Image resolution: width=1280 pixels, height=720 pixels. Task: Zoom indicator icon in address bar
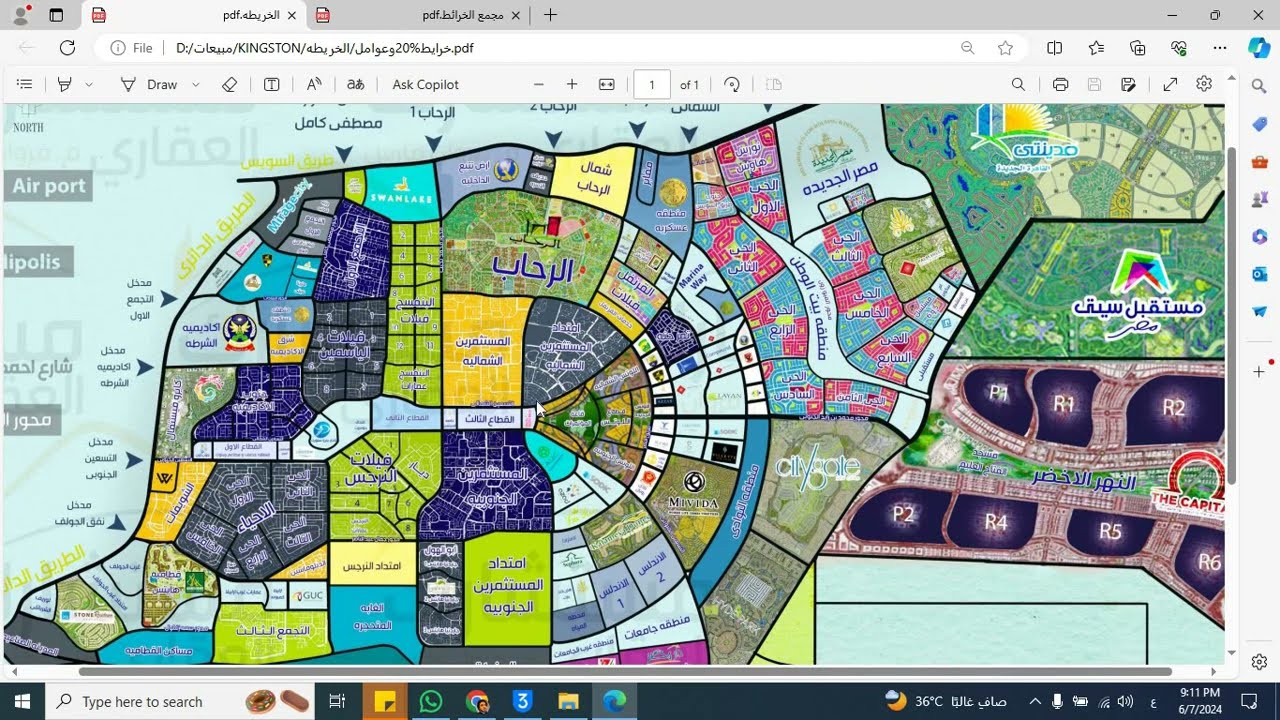967,48
